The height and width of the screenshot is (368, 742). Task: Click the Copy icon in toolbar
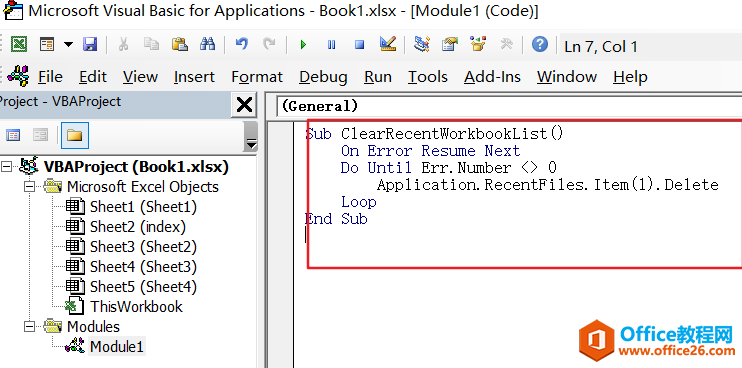pyautogui.click(x=151, y=45)
